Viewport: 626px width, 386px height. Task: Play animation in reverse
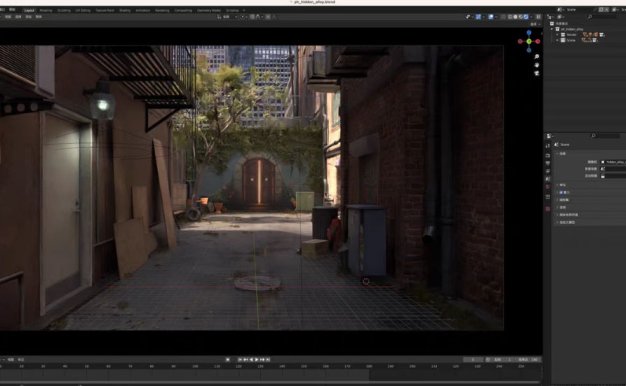(x=251, y=359)
